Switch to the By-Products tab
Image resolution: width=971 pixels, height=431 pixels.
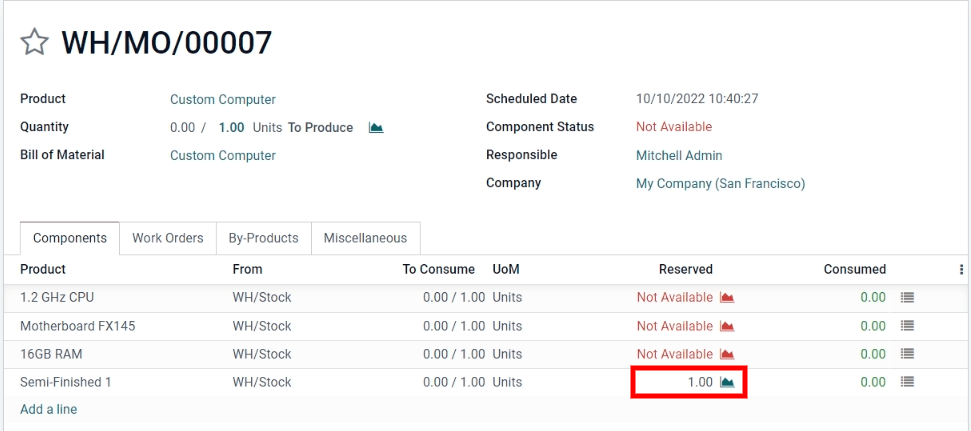coord(264,238)
